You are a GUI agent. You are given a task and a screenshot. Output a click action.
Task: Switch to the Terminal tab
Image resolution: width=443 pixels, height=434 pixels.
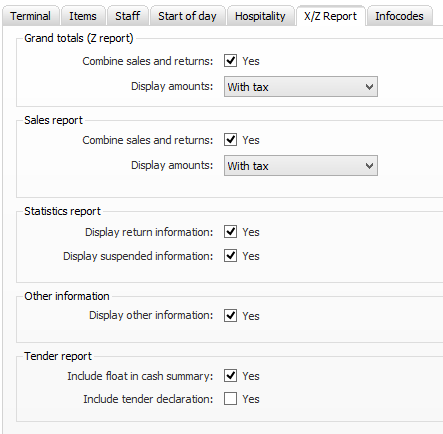point(31,16)
